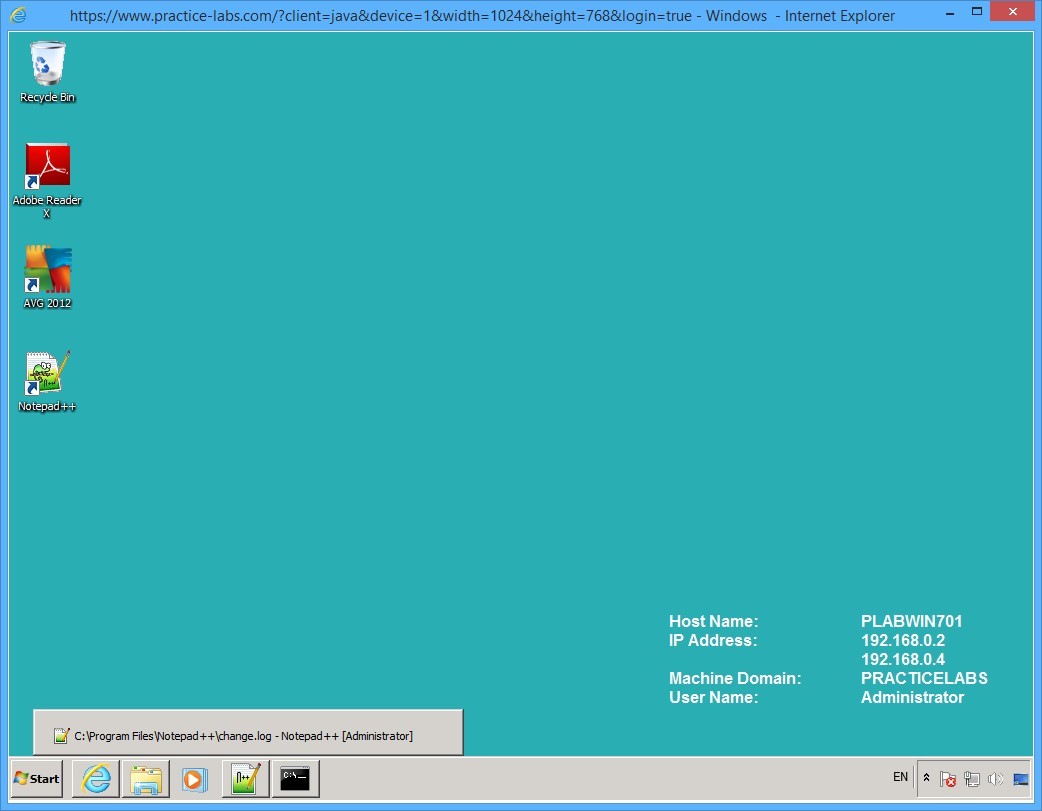Launch Windows Media Player from the taskbar

(195, 778)
